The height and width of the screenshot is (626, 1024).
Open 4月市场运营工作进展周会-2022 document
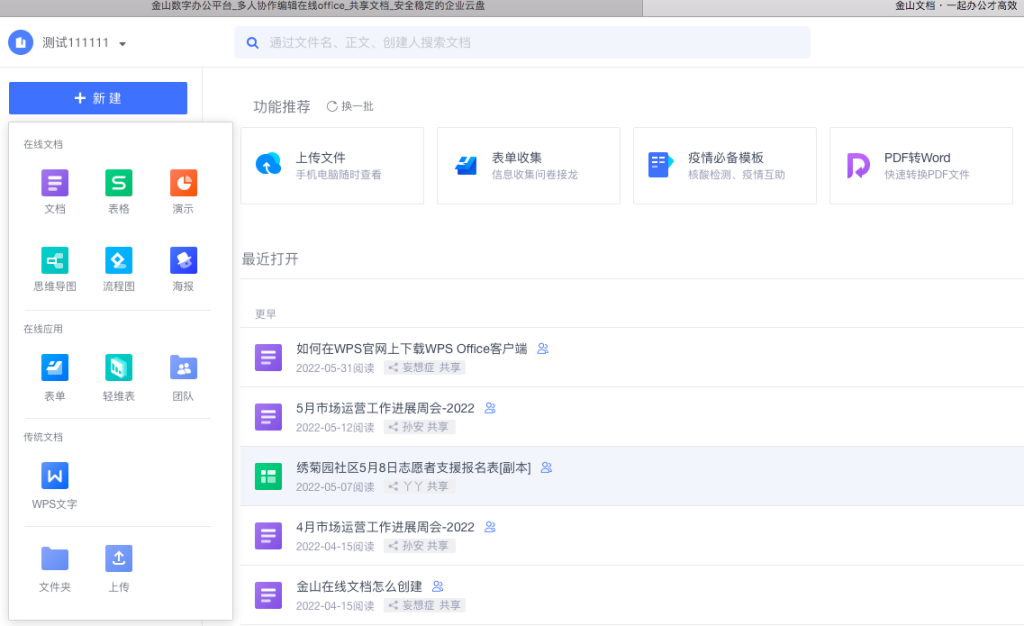click(385, 527)
